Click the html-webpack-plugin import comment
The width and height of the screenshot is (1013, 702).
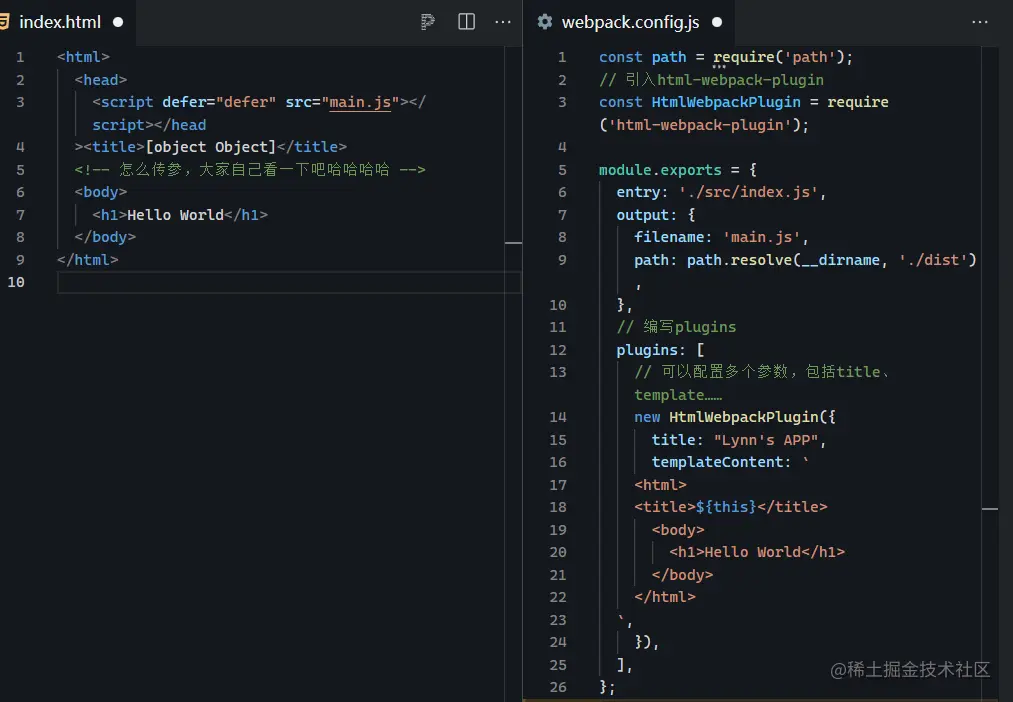[x=711, y=79]
